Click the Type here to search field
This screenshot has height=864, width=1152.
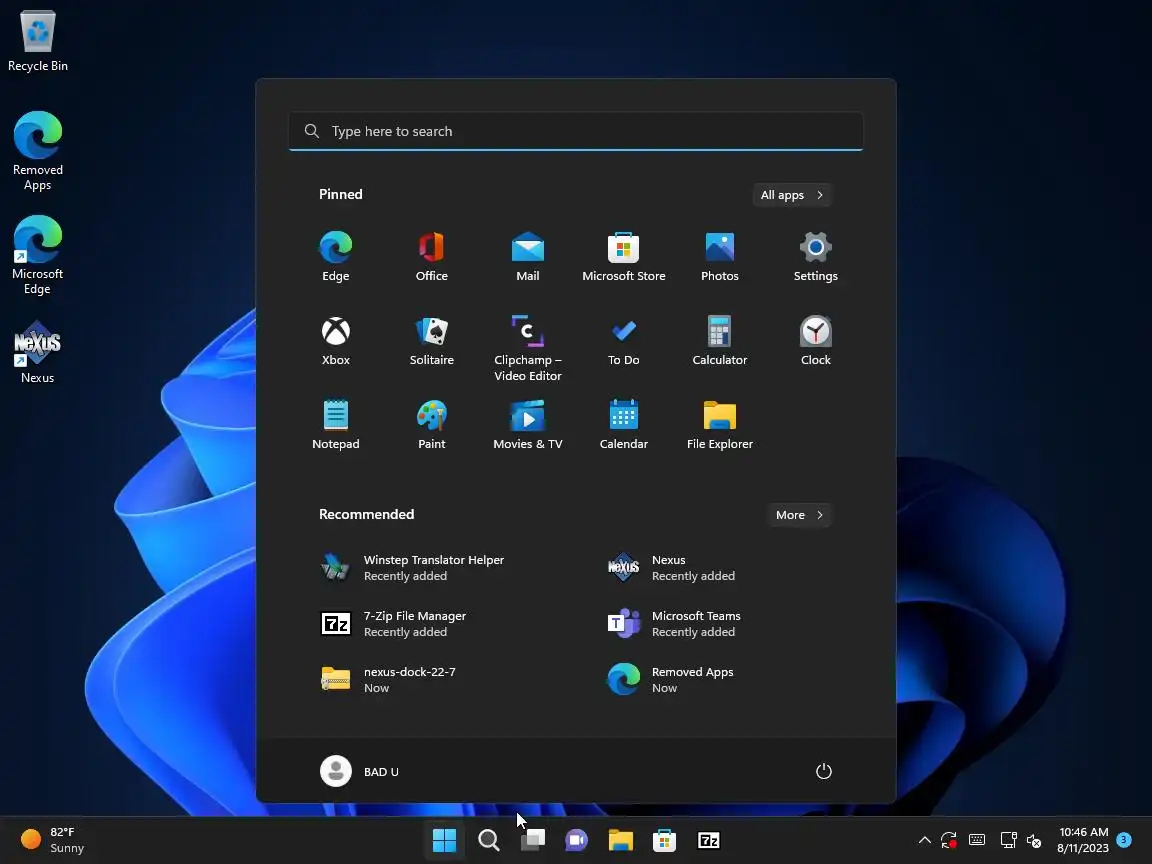(x=575, y=131)
